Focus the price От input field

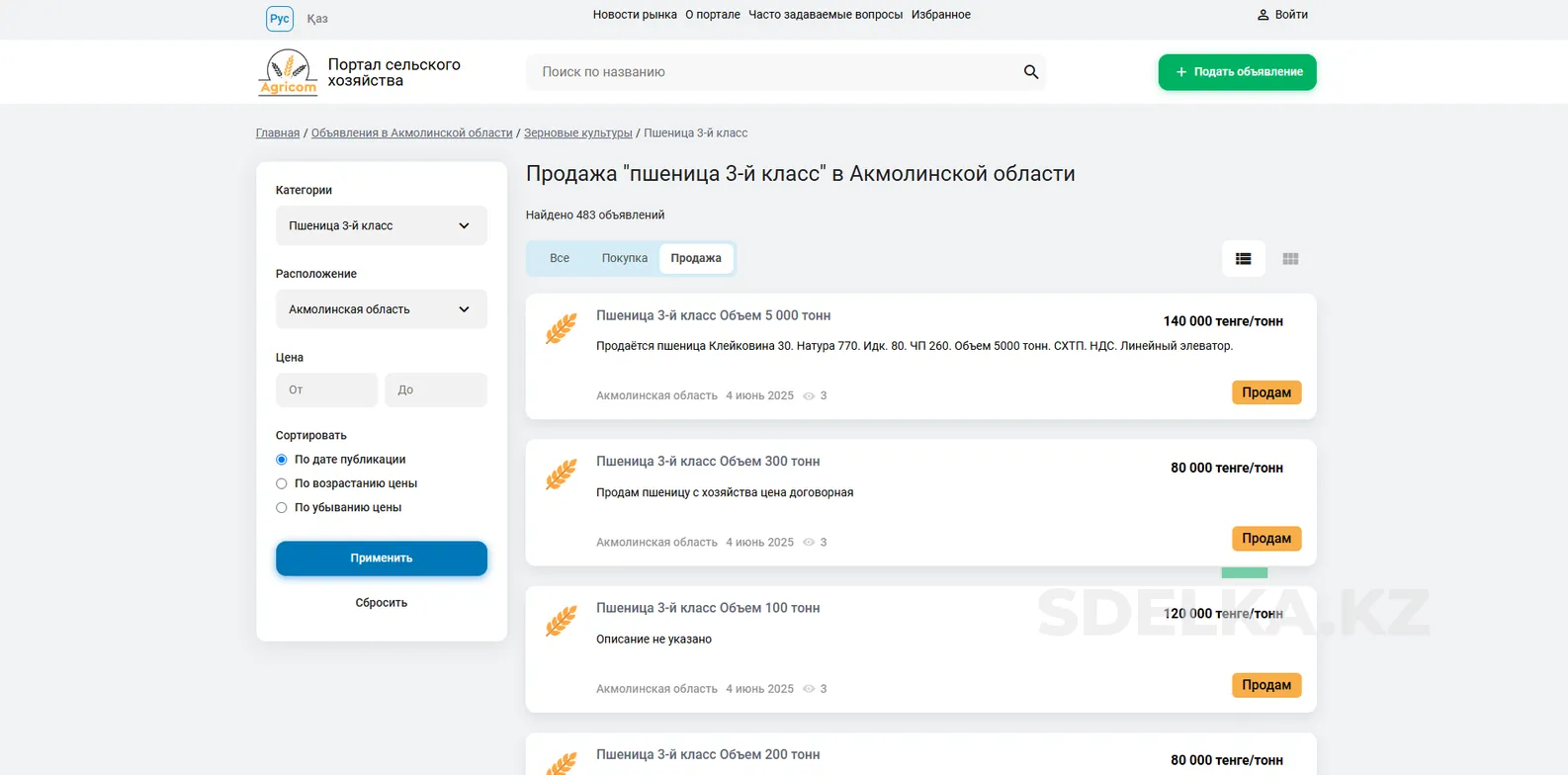326,389
